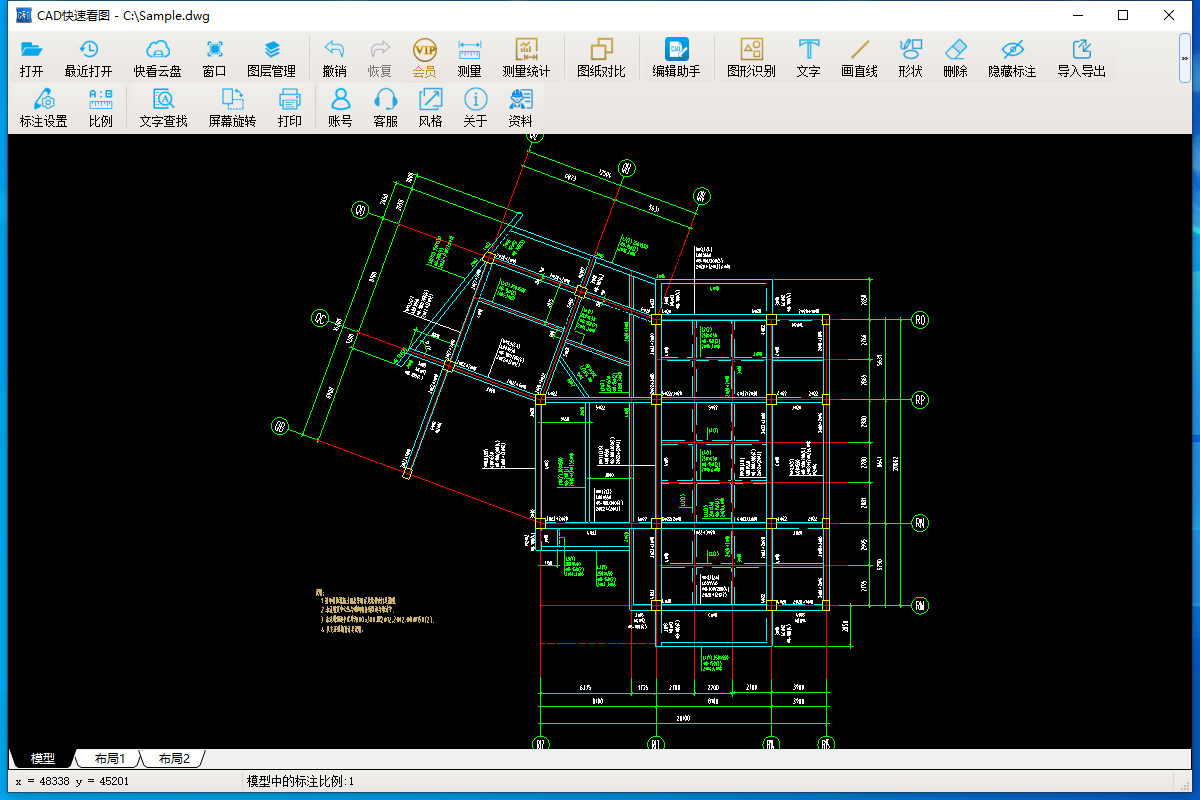This screenshot has height=800, width=1200.
Task: Open 导入导出 import export
Action: [1081, 59]
